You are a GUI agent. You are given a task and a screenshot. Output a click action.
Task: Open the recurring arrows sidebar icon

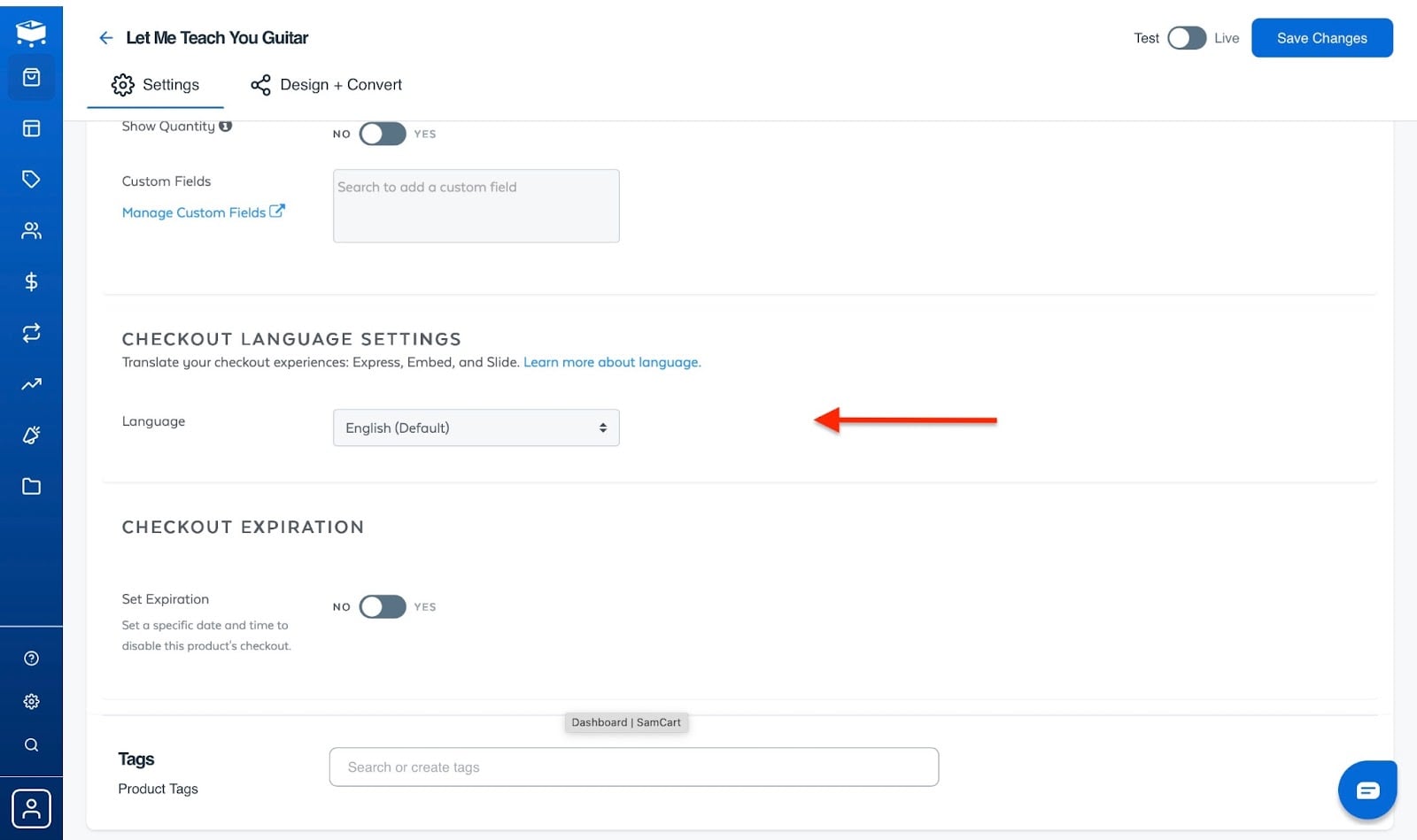click(x=31, y=333)
